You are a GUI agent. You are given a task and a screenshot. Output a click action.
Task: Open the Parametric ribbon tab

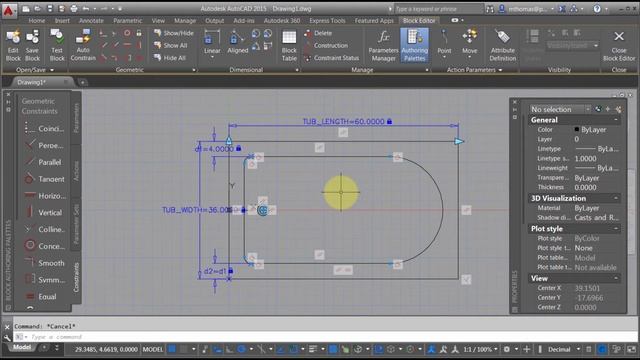click(128, 20)
